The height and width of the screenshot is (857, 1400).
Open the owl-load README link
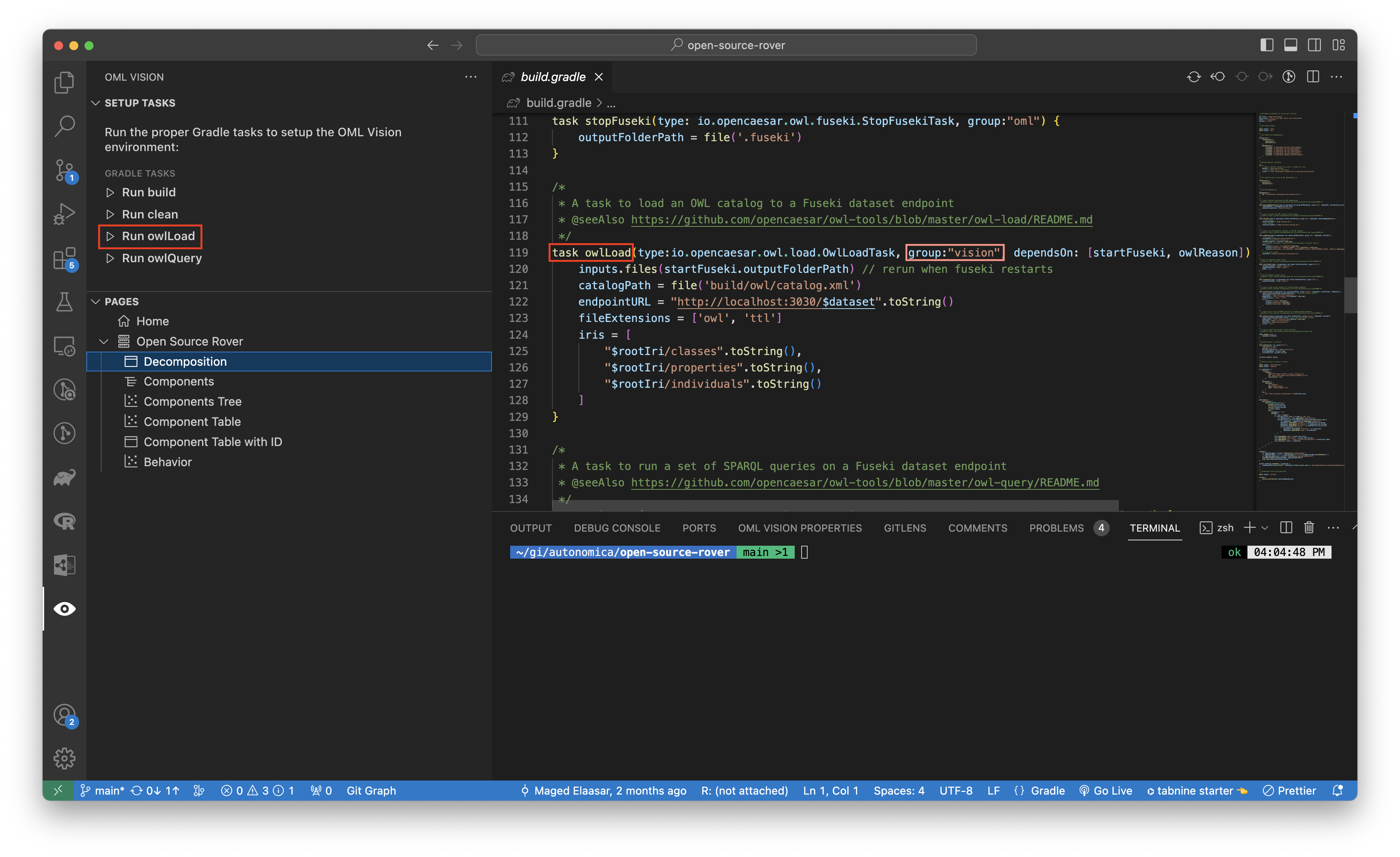click(861, 219)
